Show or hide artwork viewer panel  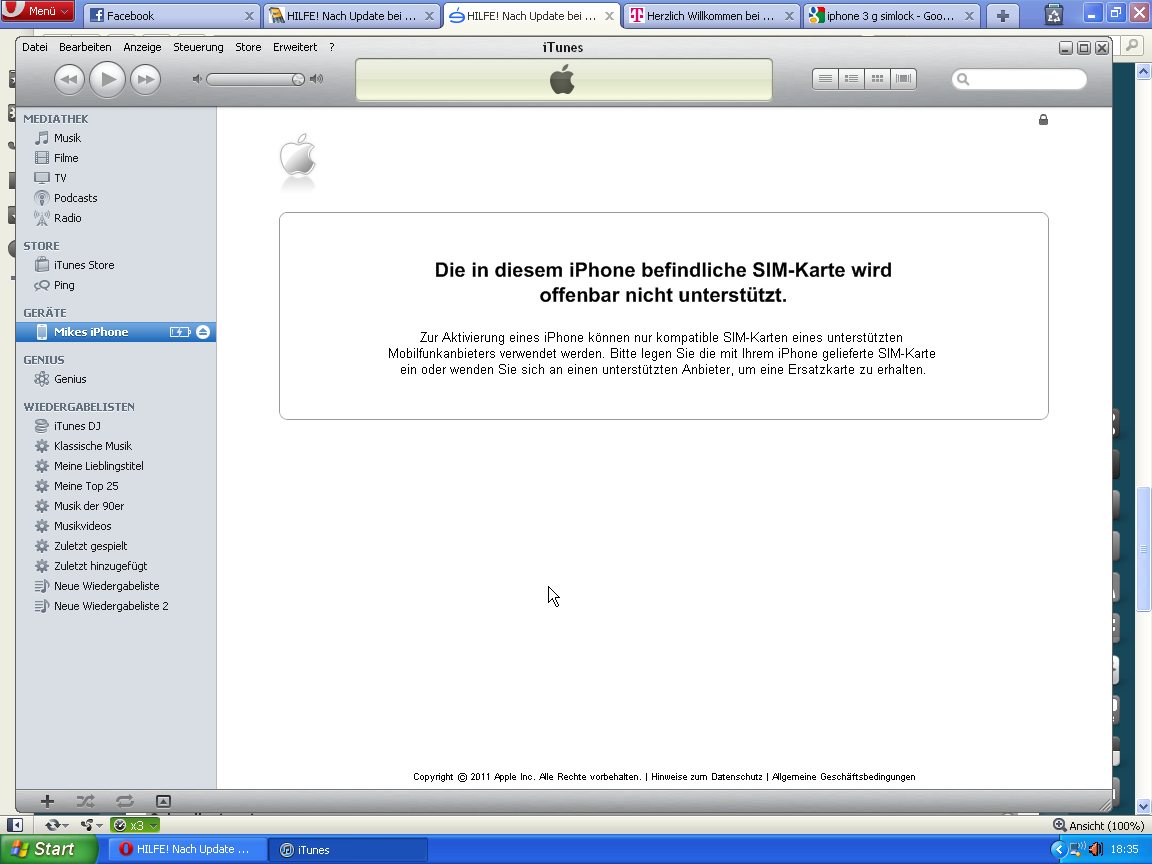(x=164, y=801)
